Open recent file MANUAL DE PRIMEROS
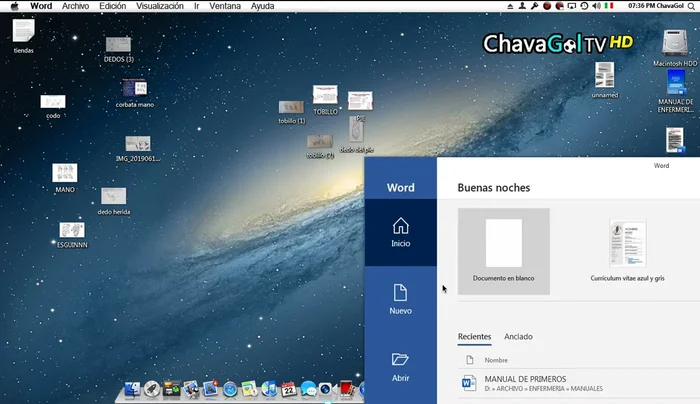700x404 pixels. pyautogui.click(x=525, y=379)
